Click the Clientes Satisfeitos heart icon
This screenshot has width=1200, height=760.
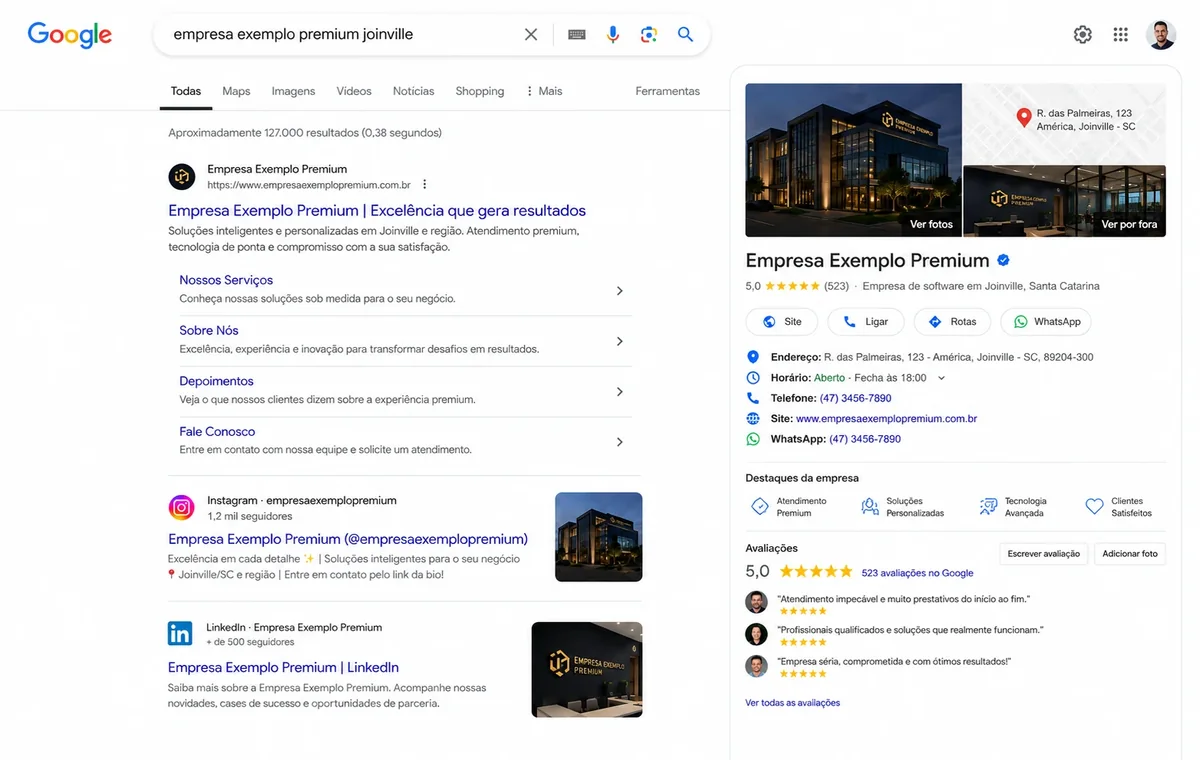point(1095,507)
